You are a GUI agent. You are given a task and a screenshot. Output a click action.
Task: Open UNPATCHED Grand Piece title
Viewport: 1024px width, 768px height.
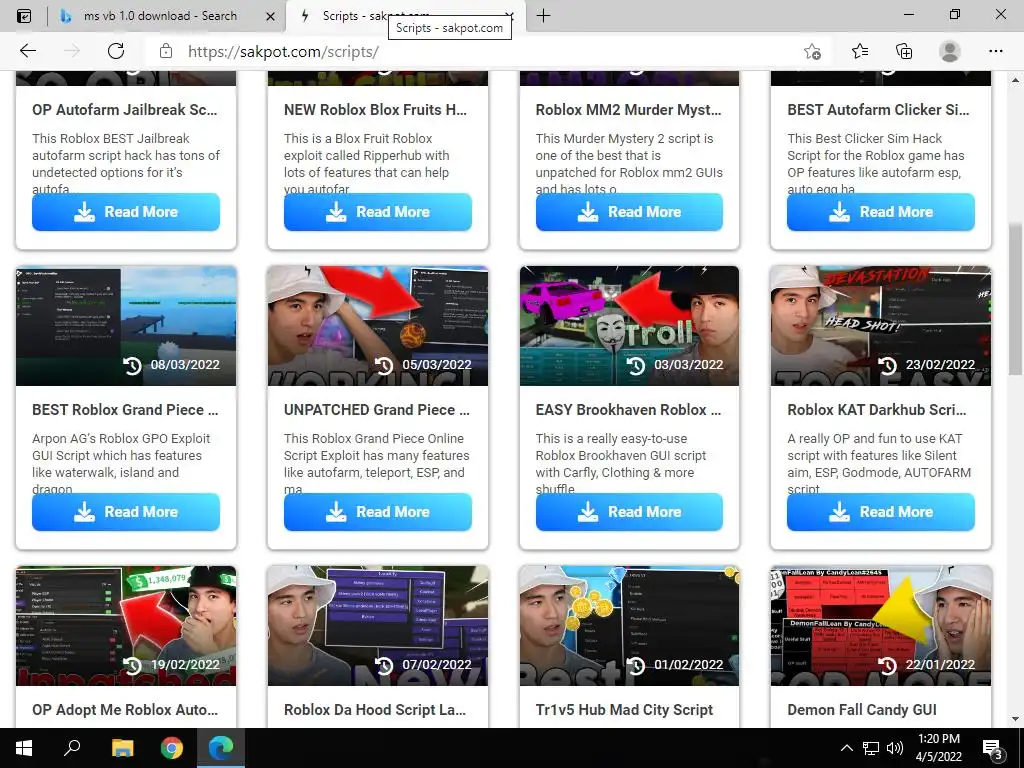pos(377,409)
